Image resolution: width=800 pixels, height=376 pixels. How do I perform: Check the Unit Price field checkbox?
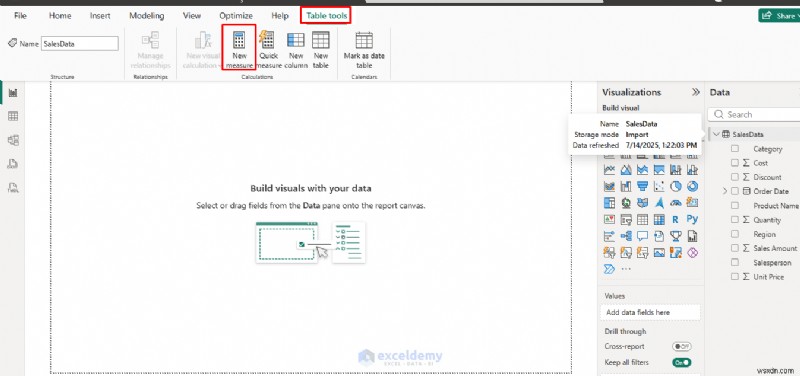click(x=735, y=277)
